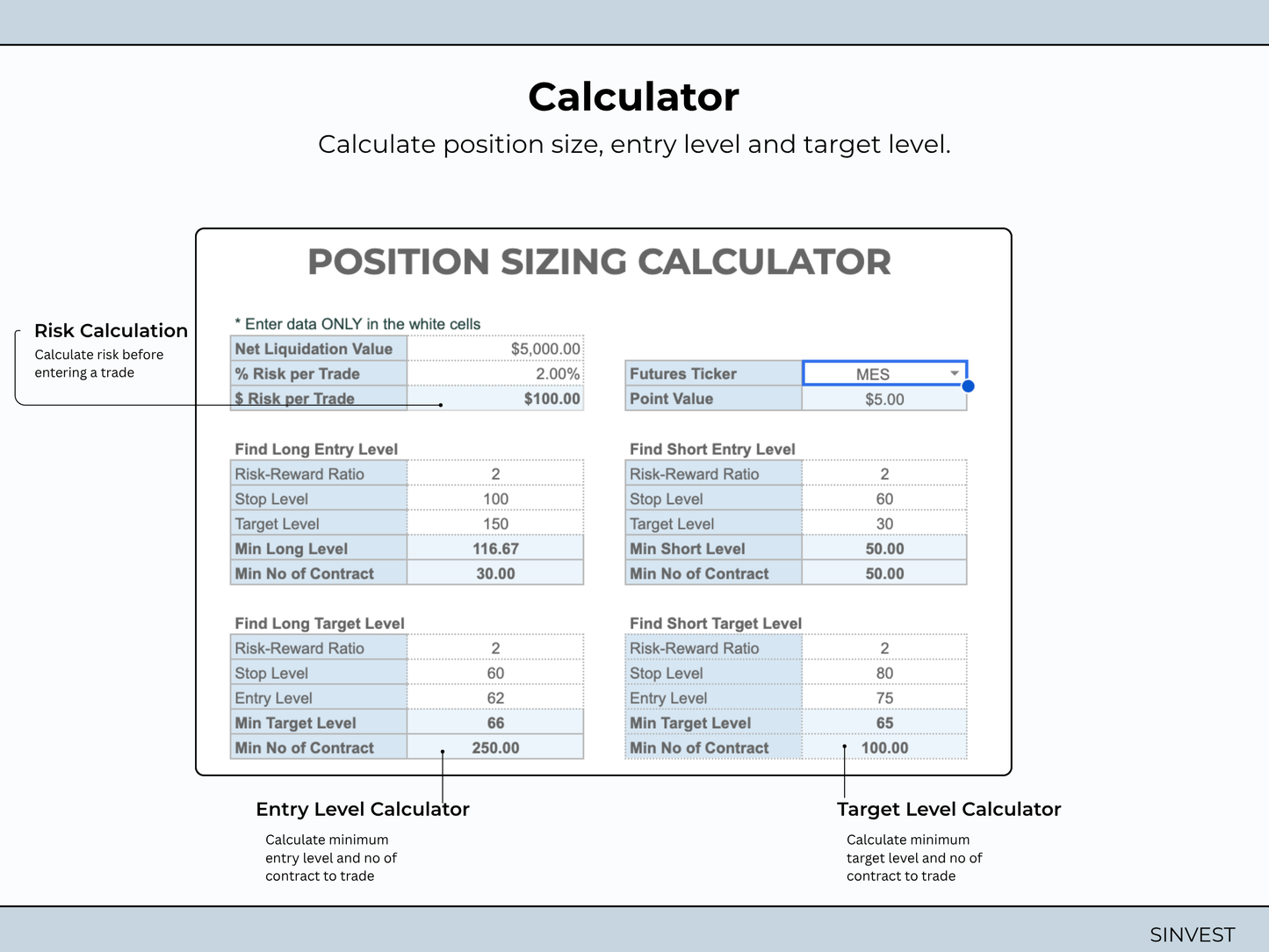The height and width of the screenshot is (952, 1269).
Task: Click the $ Risk per Trade result $100.00
Action: pyautogui.click(x=495, y=398)
